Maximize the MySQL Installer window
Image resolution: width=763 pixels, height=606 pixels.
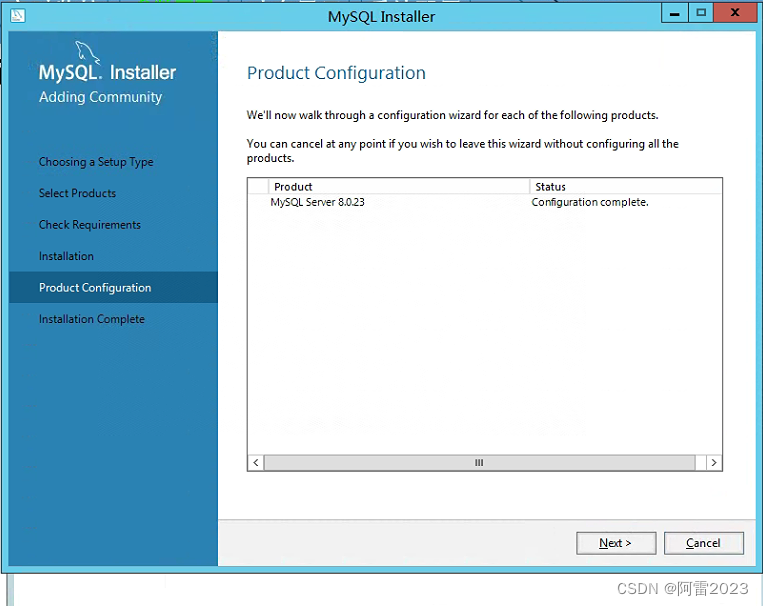tap(701, 13)
